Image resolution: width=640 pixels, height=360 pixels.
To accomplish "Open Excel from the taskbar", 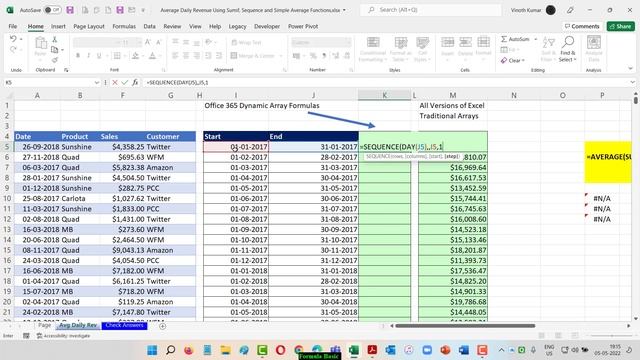I will click(354, 350).
